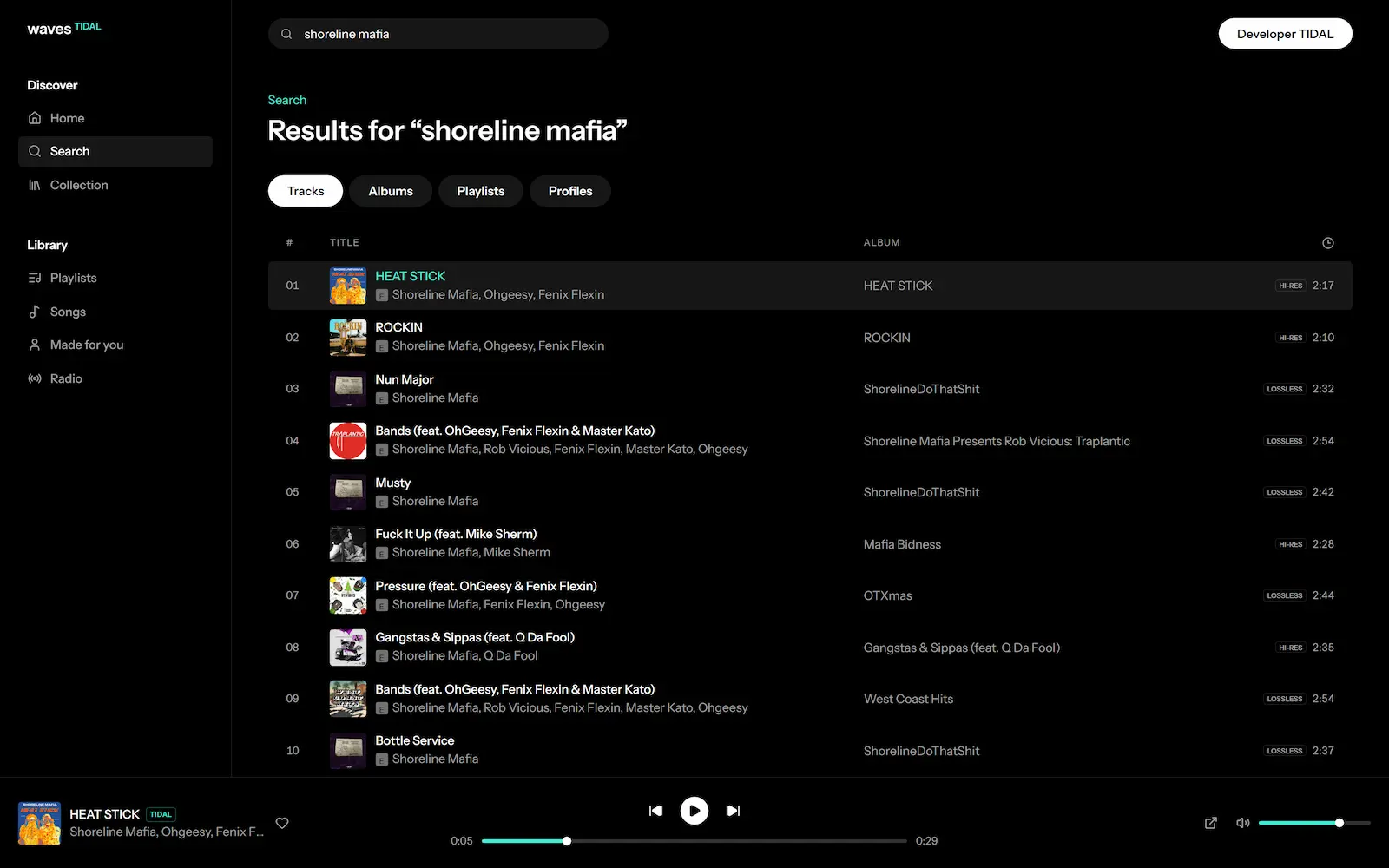Click the Home icon in sidebar
Image resolution: width=1389 pixels, height=868 pixels.
coord(35,118)
